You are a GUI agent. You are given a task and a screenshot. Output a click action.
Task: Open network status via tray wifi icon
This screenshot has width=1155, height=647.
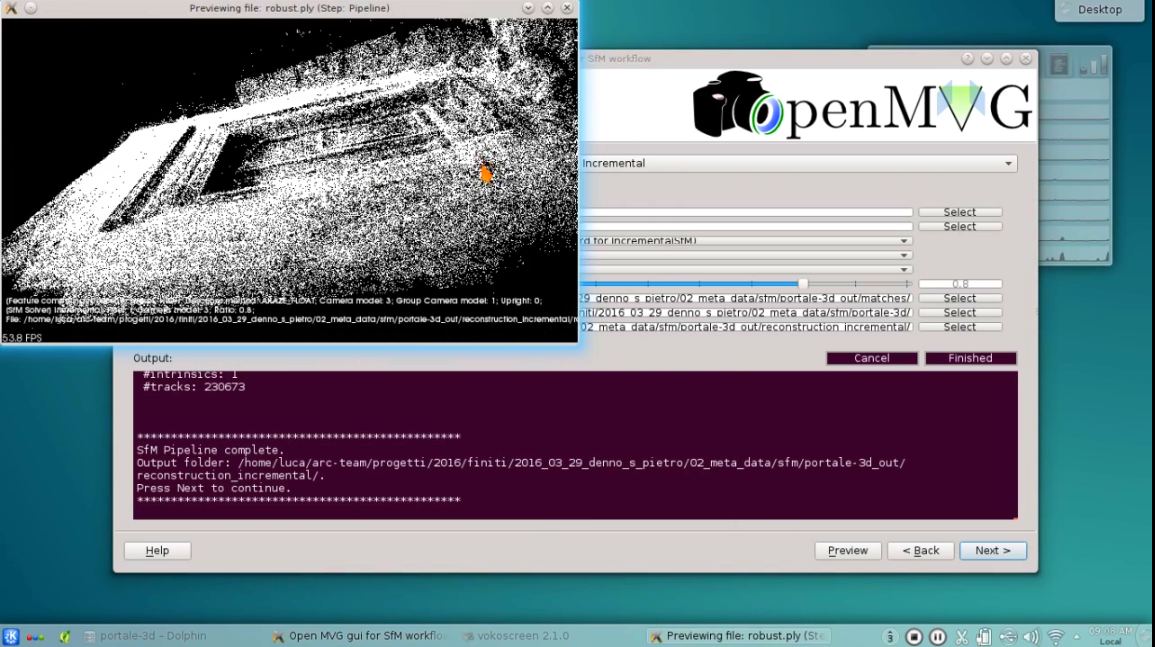(x=1055, y=636)
